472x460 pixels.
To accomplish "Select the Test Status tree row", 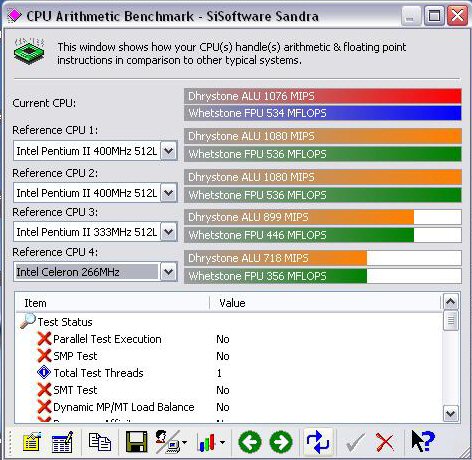I will coord(65,322).
